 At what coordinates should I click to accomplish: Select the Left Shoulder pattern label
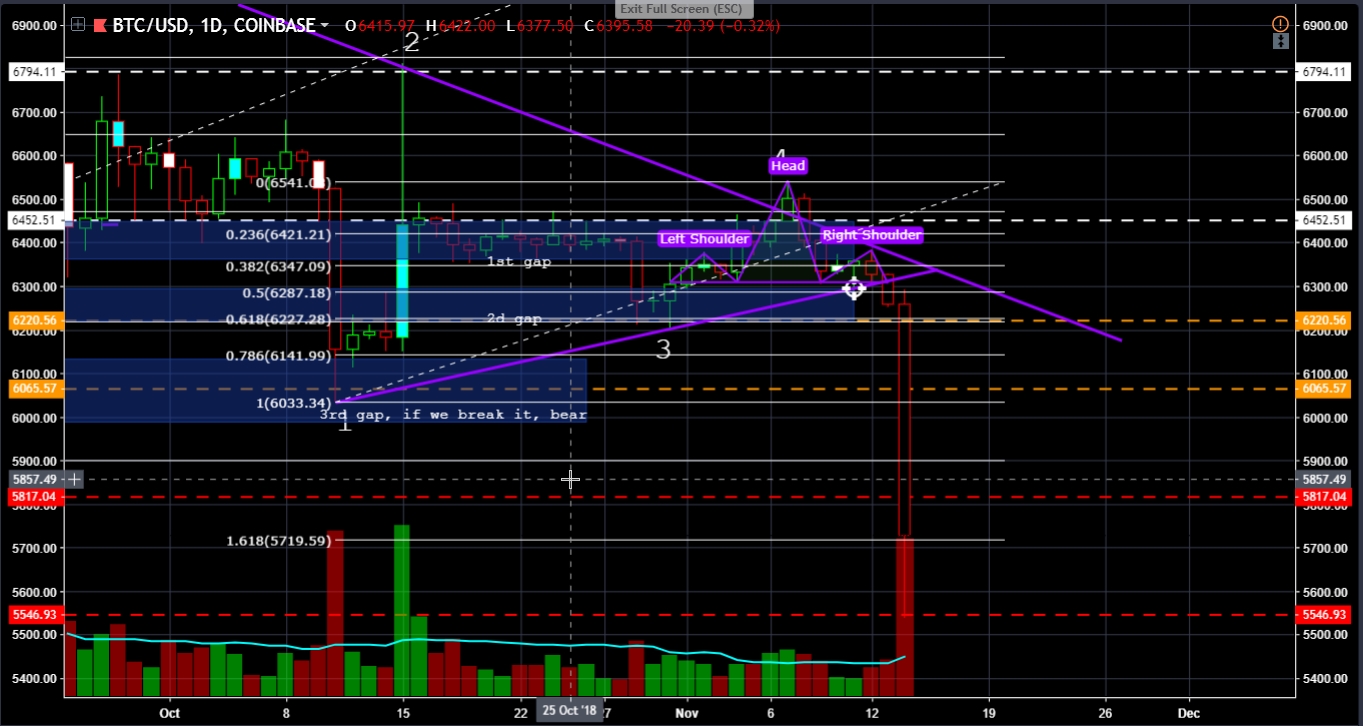(x=704, y=239)
